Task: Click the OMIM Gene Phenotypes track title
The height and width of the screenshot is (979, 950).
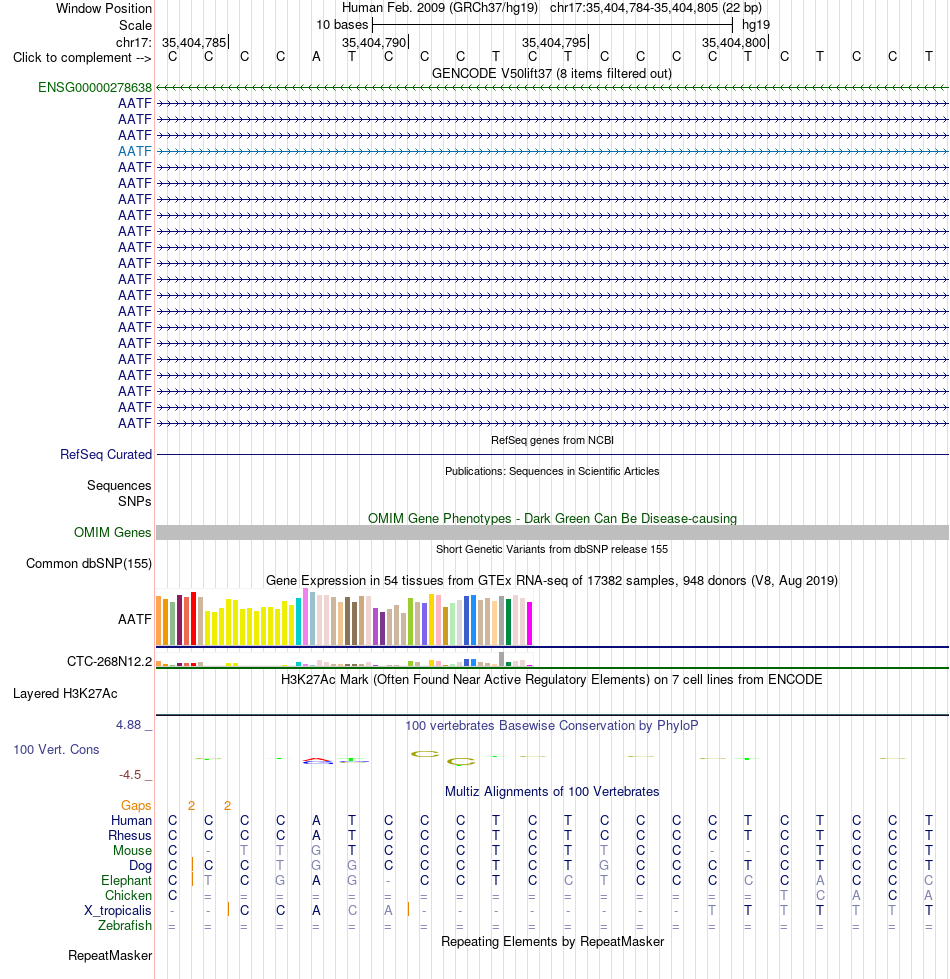Action: point(552,518)
